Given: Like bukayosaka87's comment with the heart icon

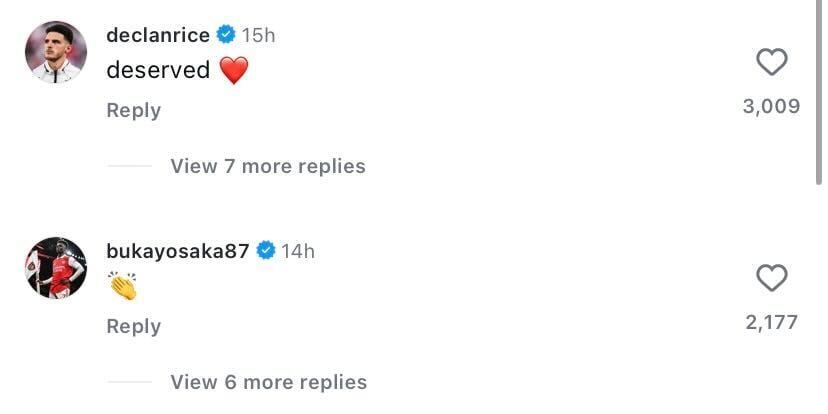Looking at the screenshot, I should coord(771,278).
